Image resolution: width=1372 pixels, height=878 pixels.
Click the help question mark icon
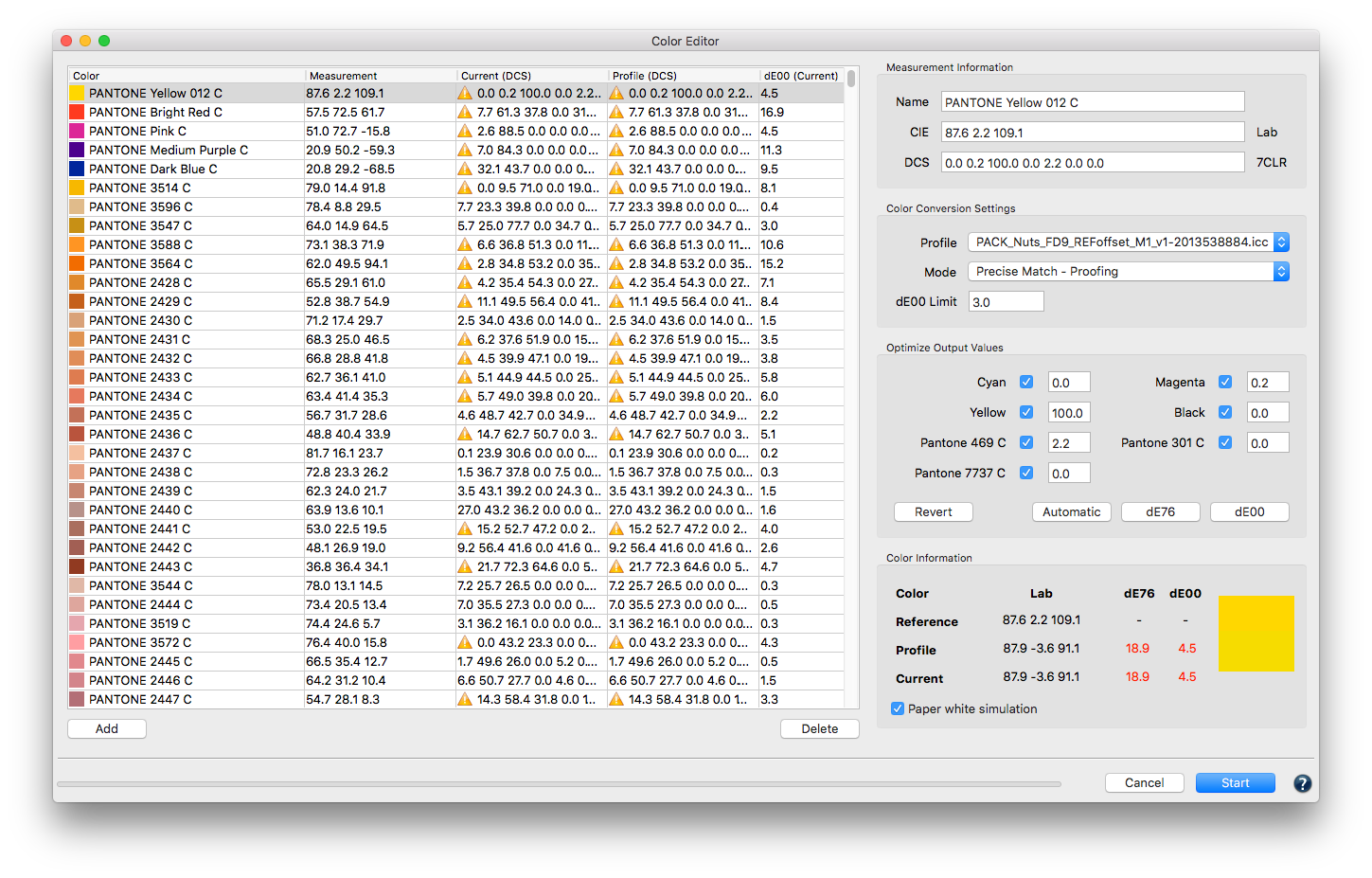1303,783
